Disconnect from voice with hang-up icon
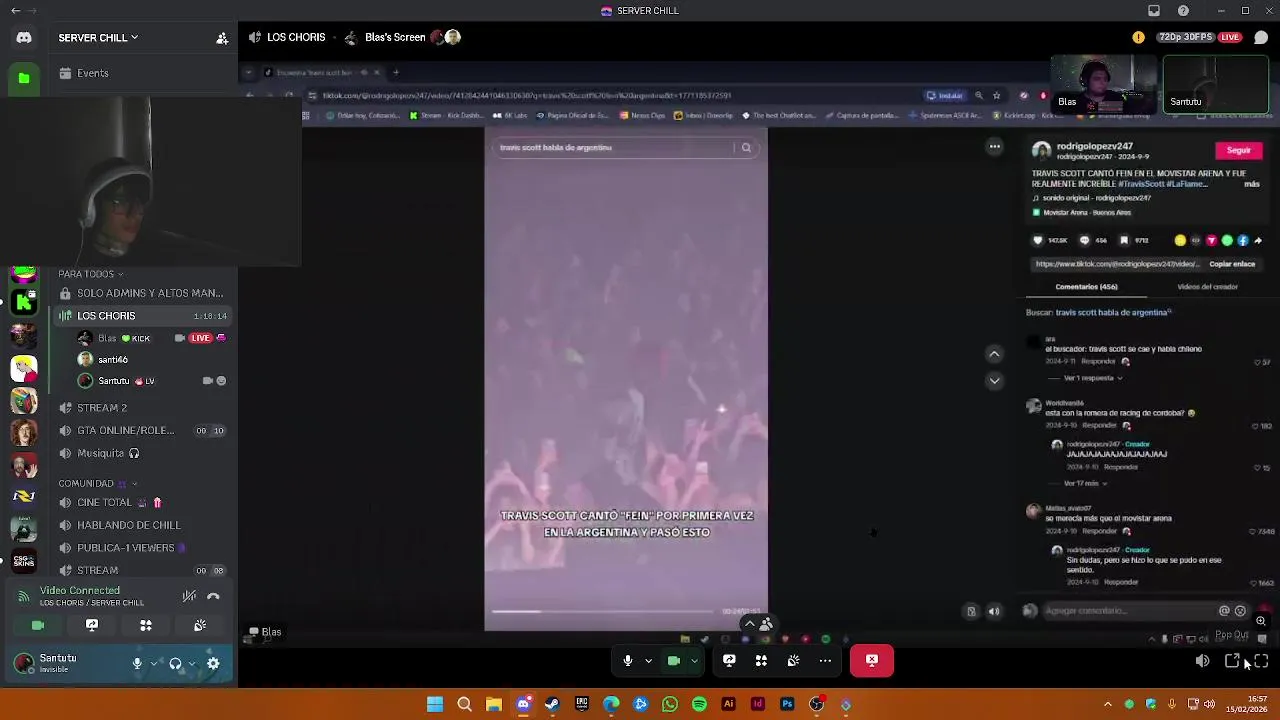The width and height of the screenshot is (1280, 720). (x=213, y=596)
